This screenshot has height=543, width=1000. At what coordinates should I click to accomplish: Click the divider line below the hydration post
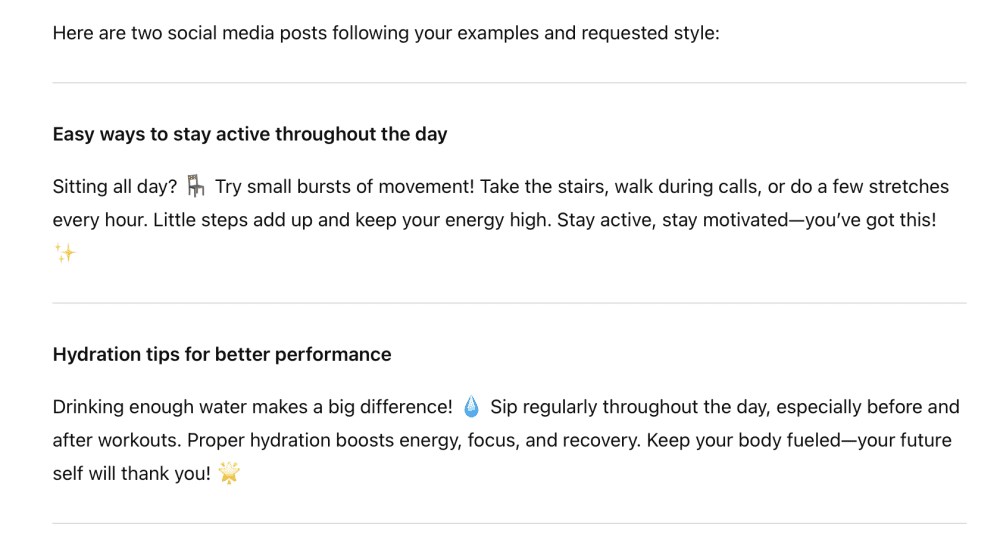pos(509,523)
